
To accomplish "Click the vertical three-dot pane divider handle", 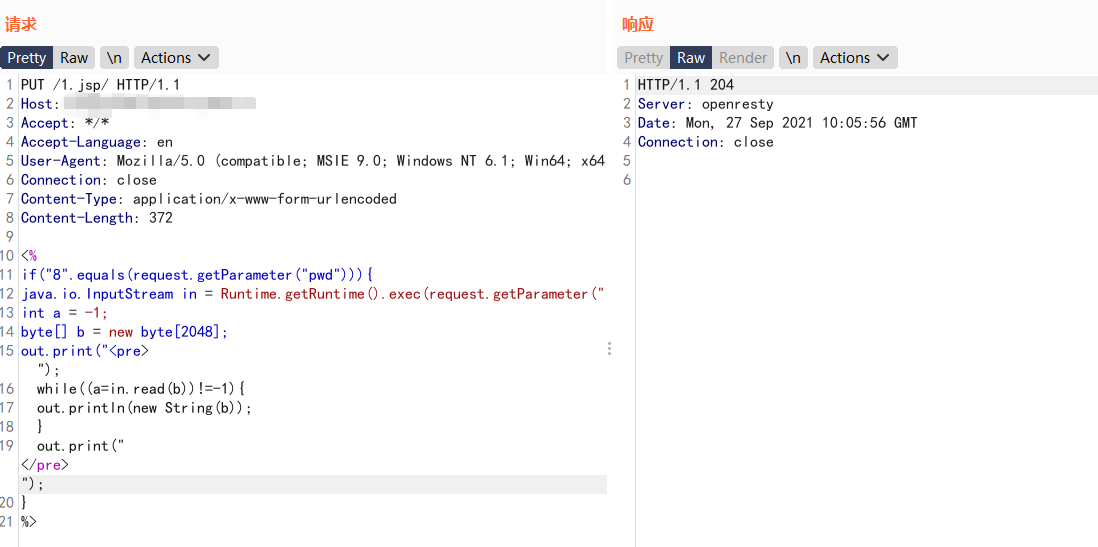I will [x=609, y=348].
